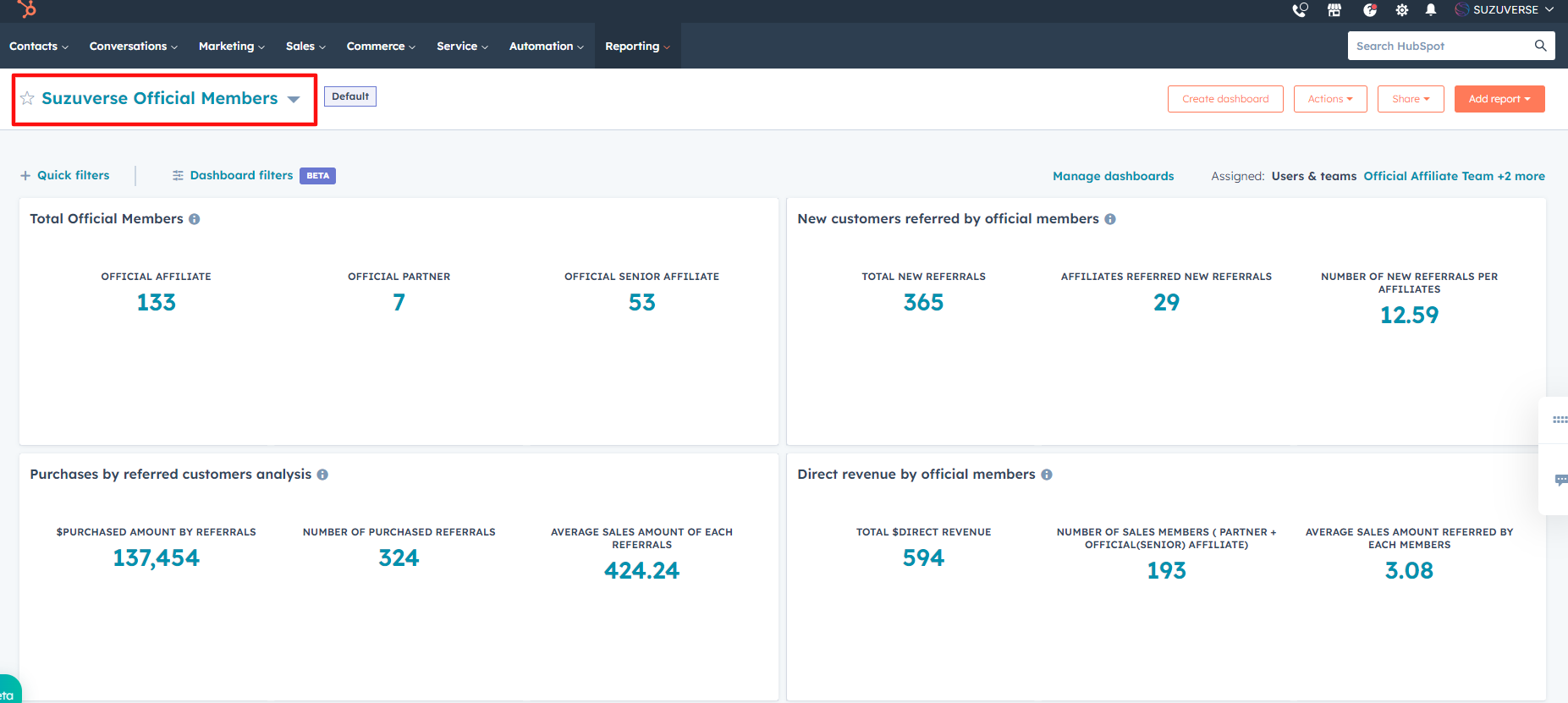The width and height of the screenshot is (1568, 703).
Task: Open the Actions dropdown
Action: (1329, 99)
